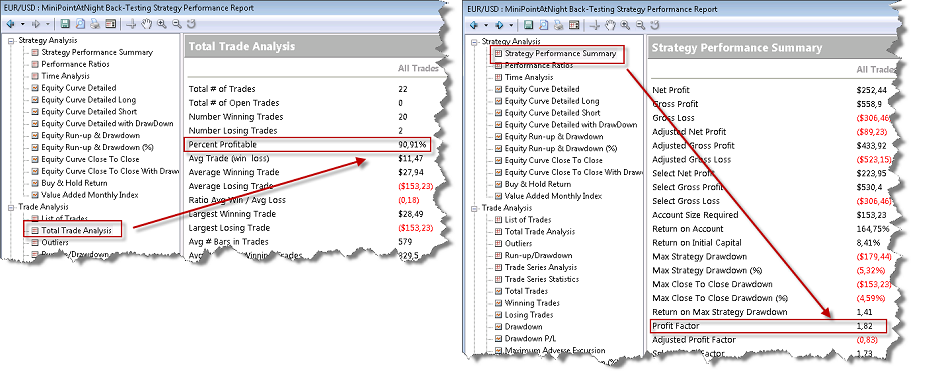Click the blue Back arrow in the Total Trade Analysis window
Image resolution: width=938 pixels, height=382 pixels.
[x=10, y=24]
